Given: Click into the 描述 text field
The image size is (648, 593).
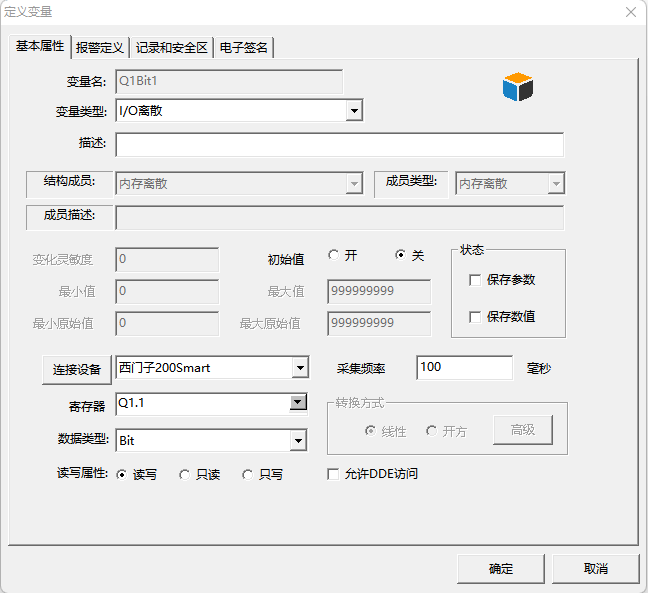Looking at the screenshot, I should [x=339, y=145].
